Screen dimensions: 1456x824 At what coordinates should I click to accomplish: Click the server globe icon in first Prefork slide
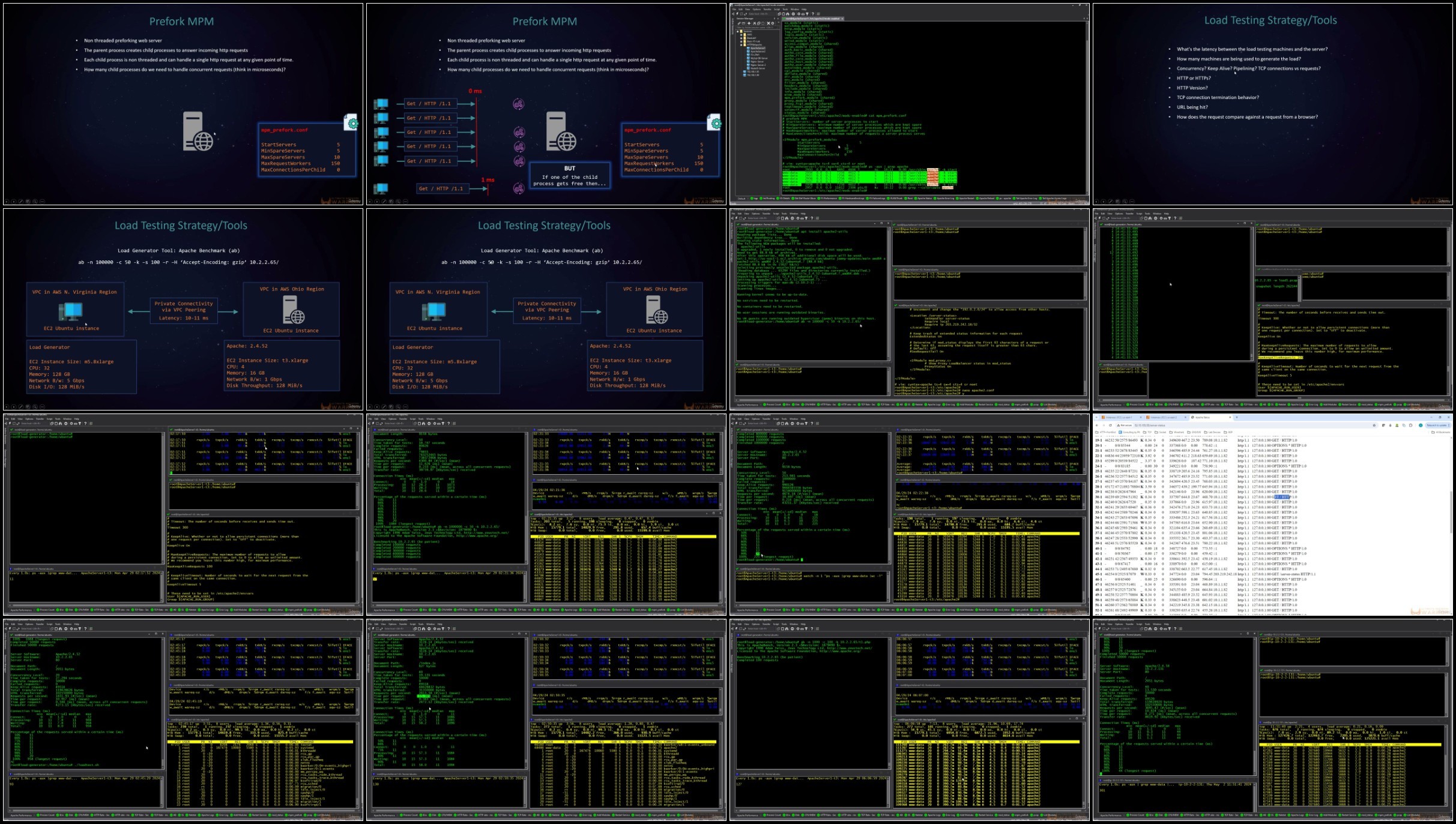198,131
